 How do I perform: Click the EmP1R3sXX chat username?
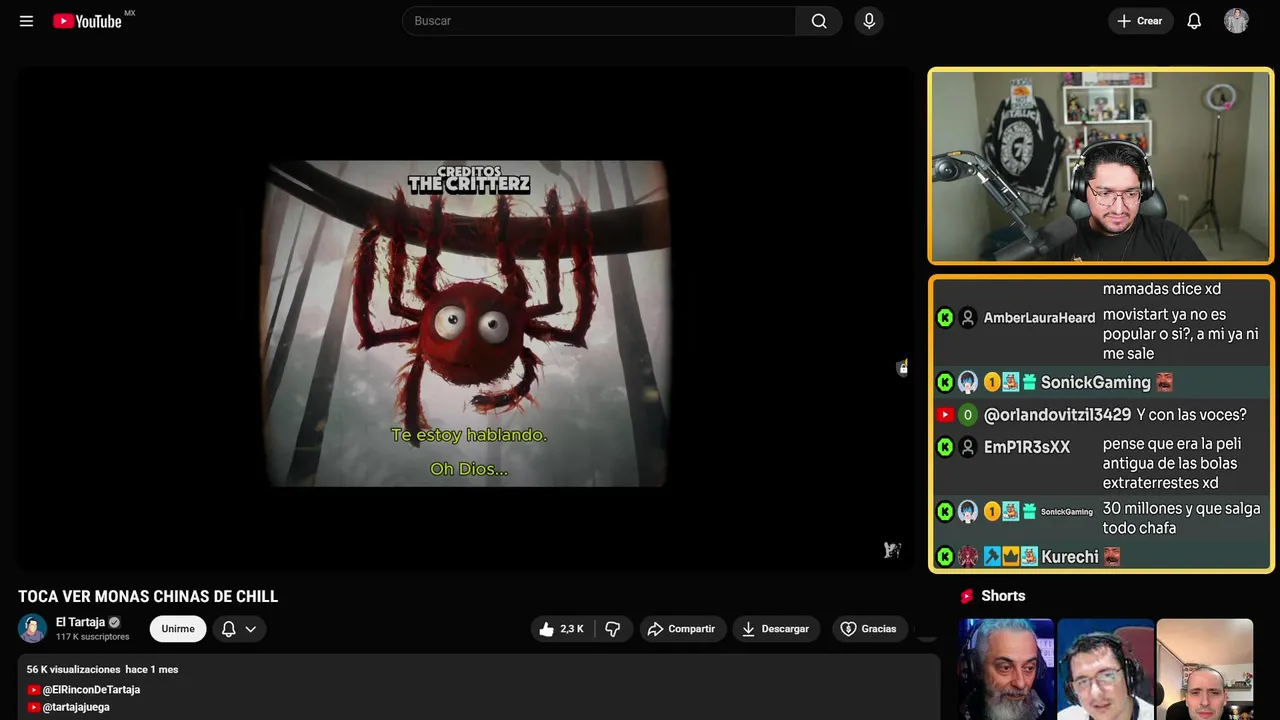tap(1027, 447)
